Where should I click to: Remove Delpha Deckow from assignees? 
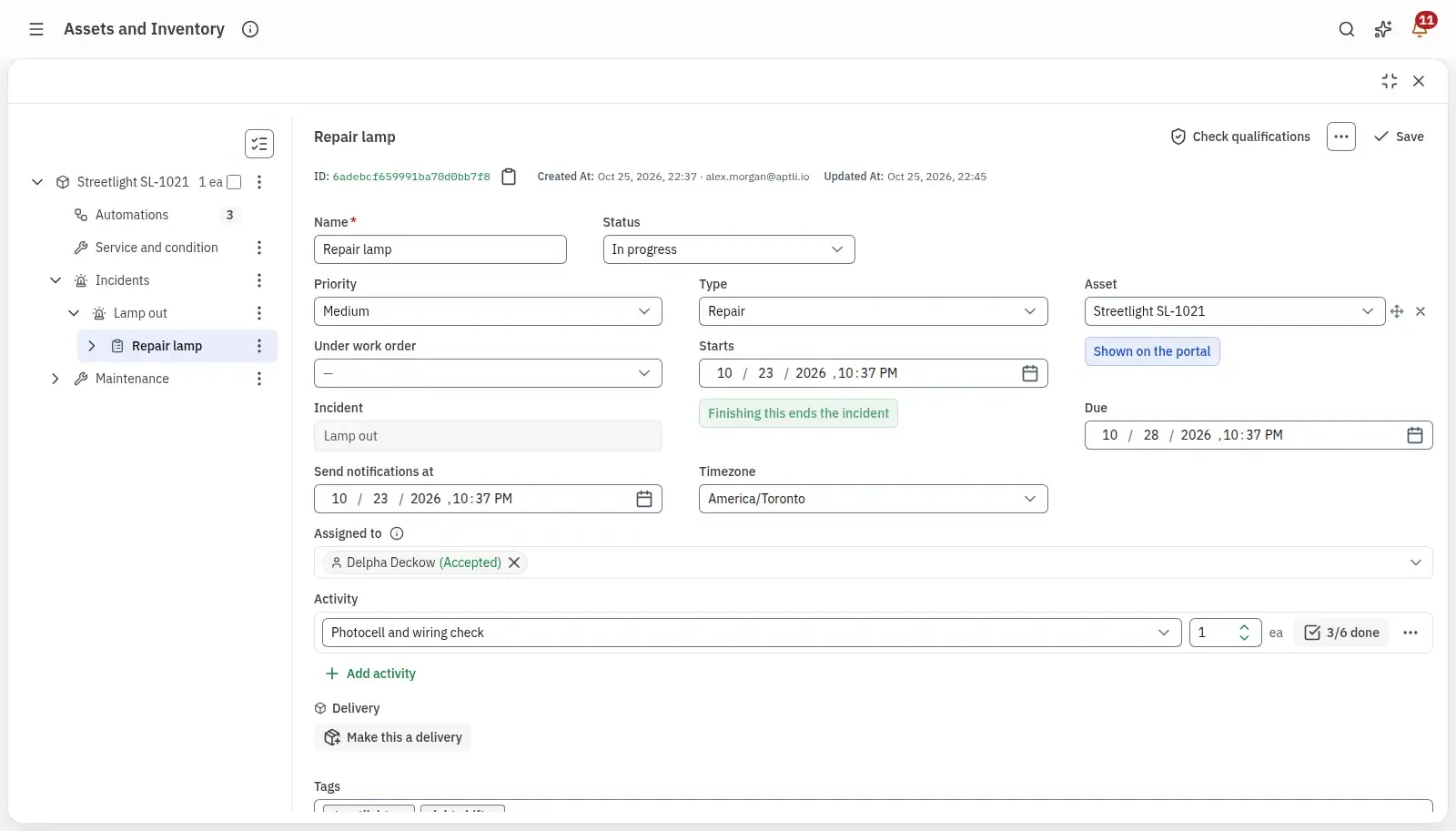pos(514,562)
